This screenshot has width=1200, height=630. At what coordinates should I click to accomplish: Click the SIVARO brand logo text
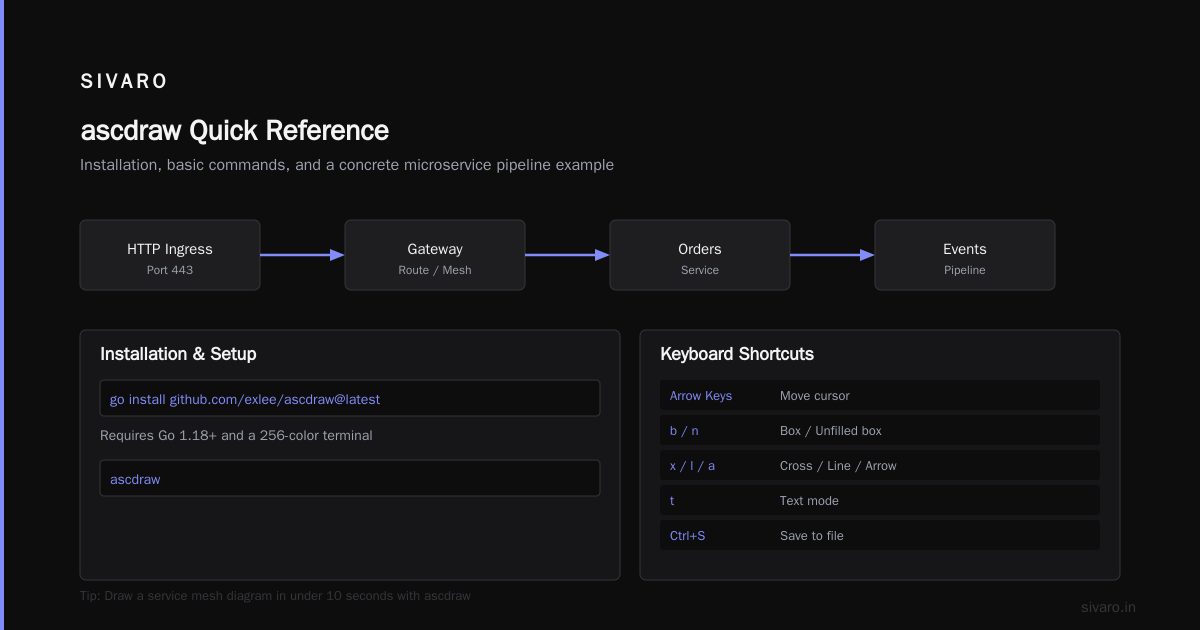tap(124, 82)
